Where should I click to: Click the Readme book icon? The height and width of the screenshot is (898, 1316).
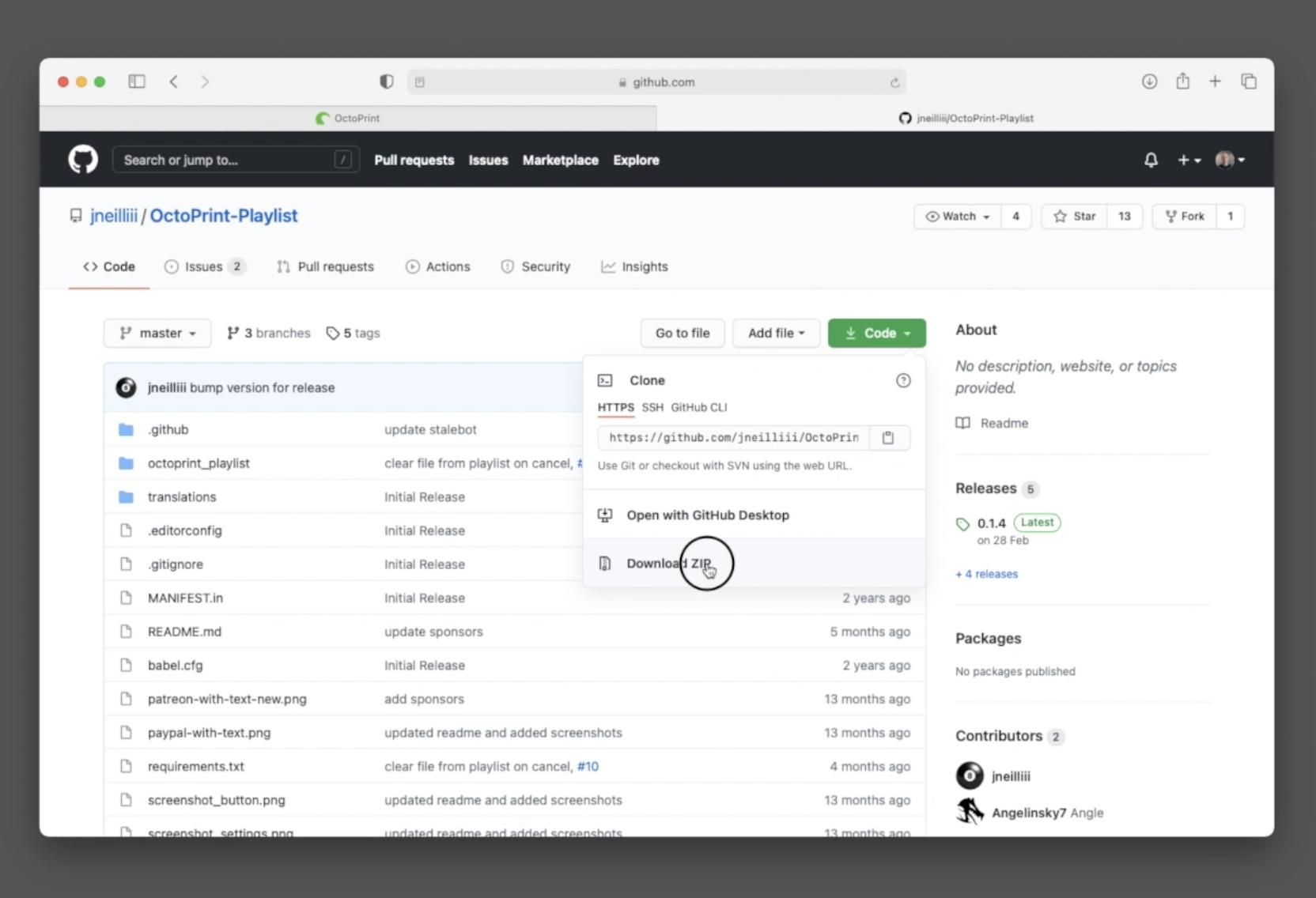(962, 423)
